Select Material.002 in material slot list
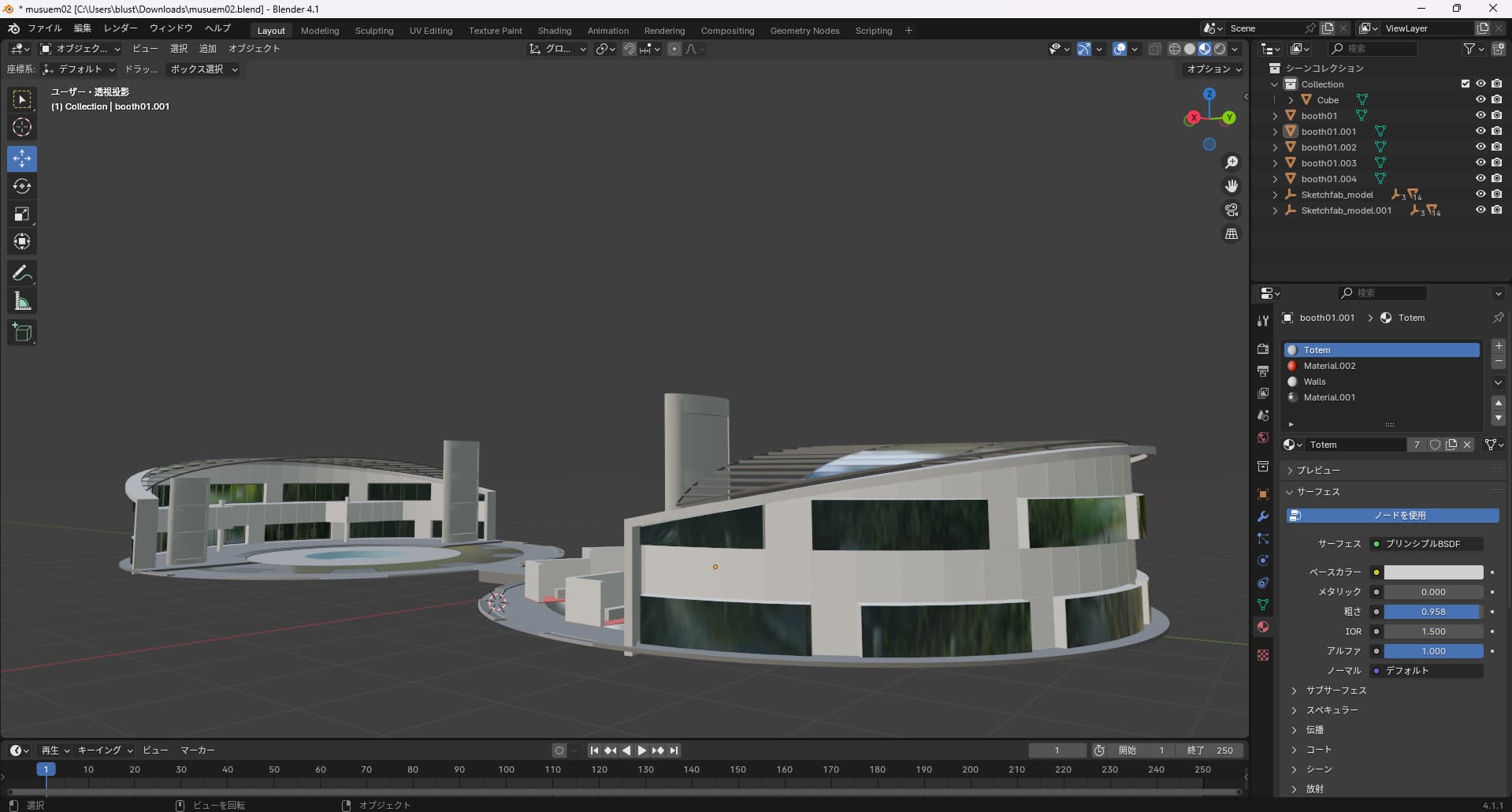Viewport: 1512px width, 812px height. [x=1329, y=366]
